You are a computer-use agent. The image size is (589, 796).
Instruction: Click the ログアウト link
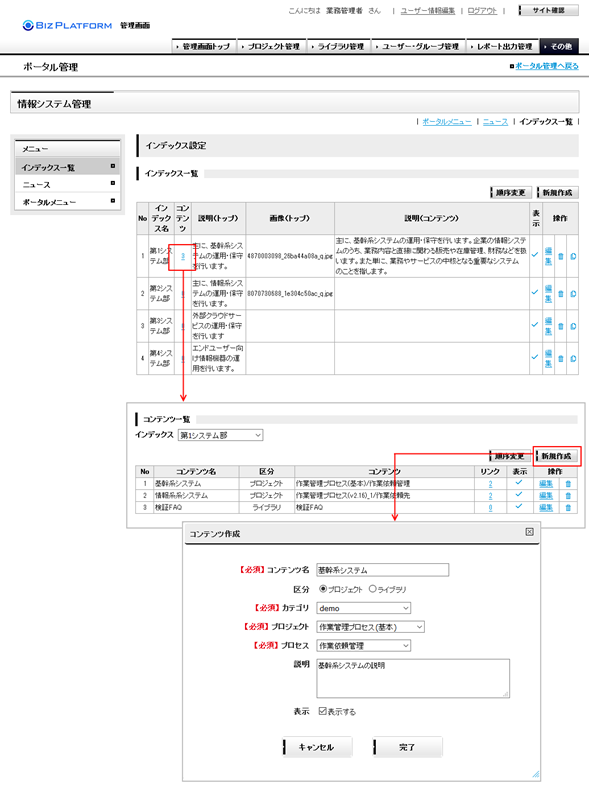482,11
